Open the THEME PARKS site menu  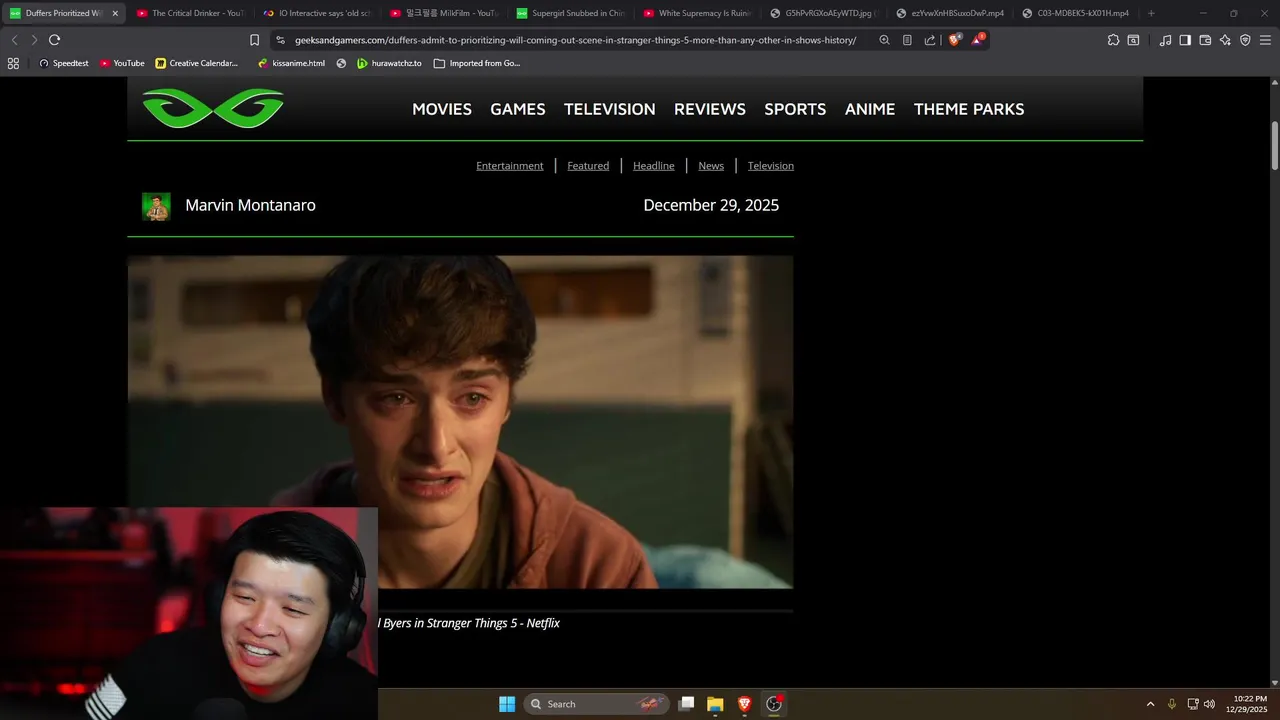tap(969, 109)
